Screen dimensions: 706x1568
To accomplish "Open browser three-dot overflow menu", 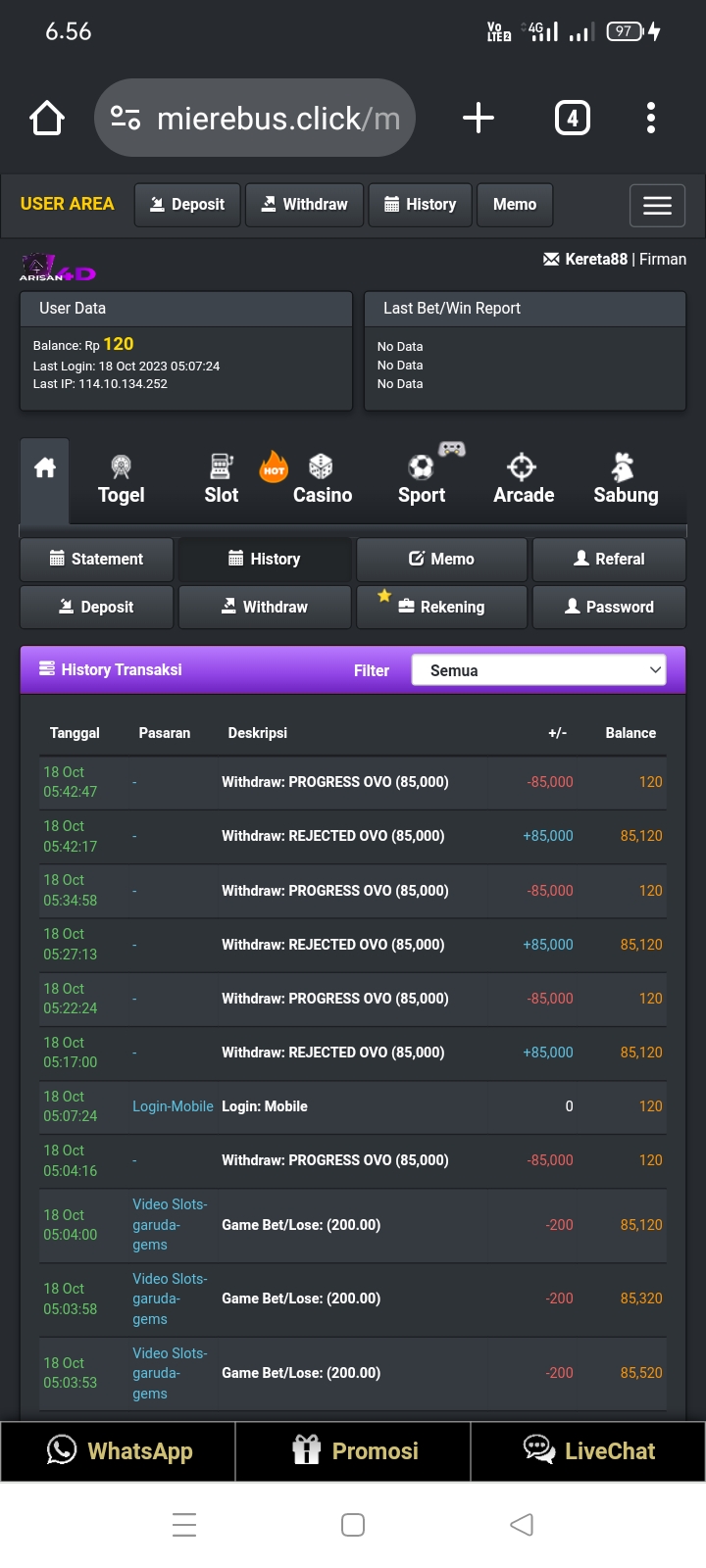I will pos(651,119).
